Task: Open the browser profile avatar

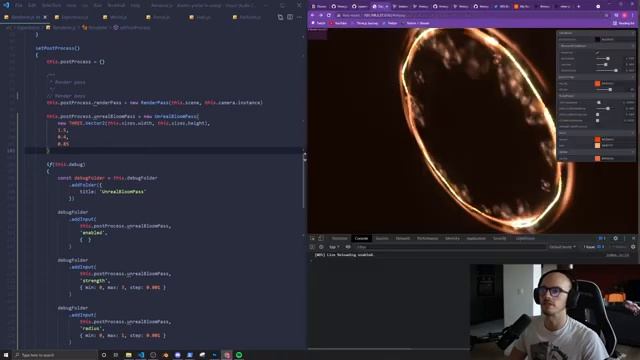Action: pyautogui.click(x=624, y=15)
